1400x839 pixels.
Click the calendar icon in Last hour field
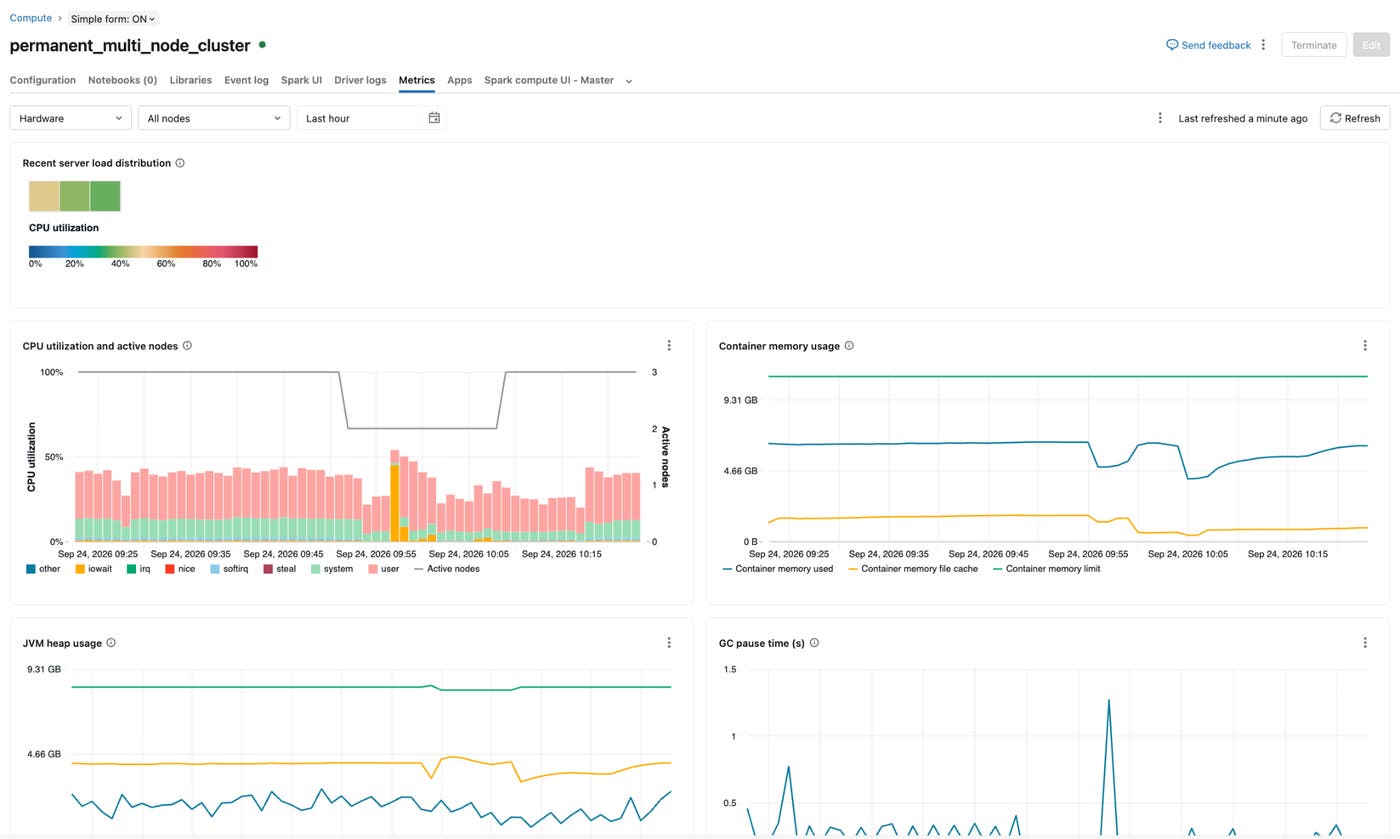pyautogui.click(x=434, y=118)
